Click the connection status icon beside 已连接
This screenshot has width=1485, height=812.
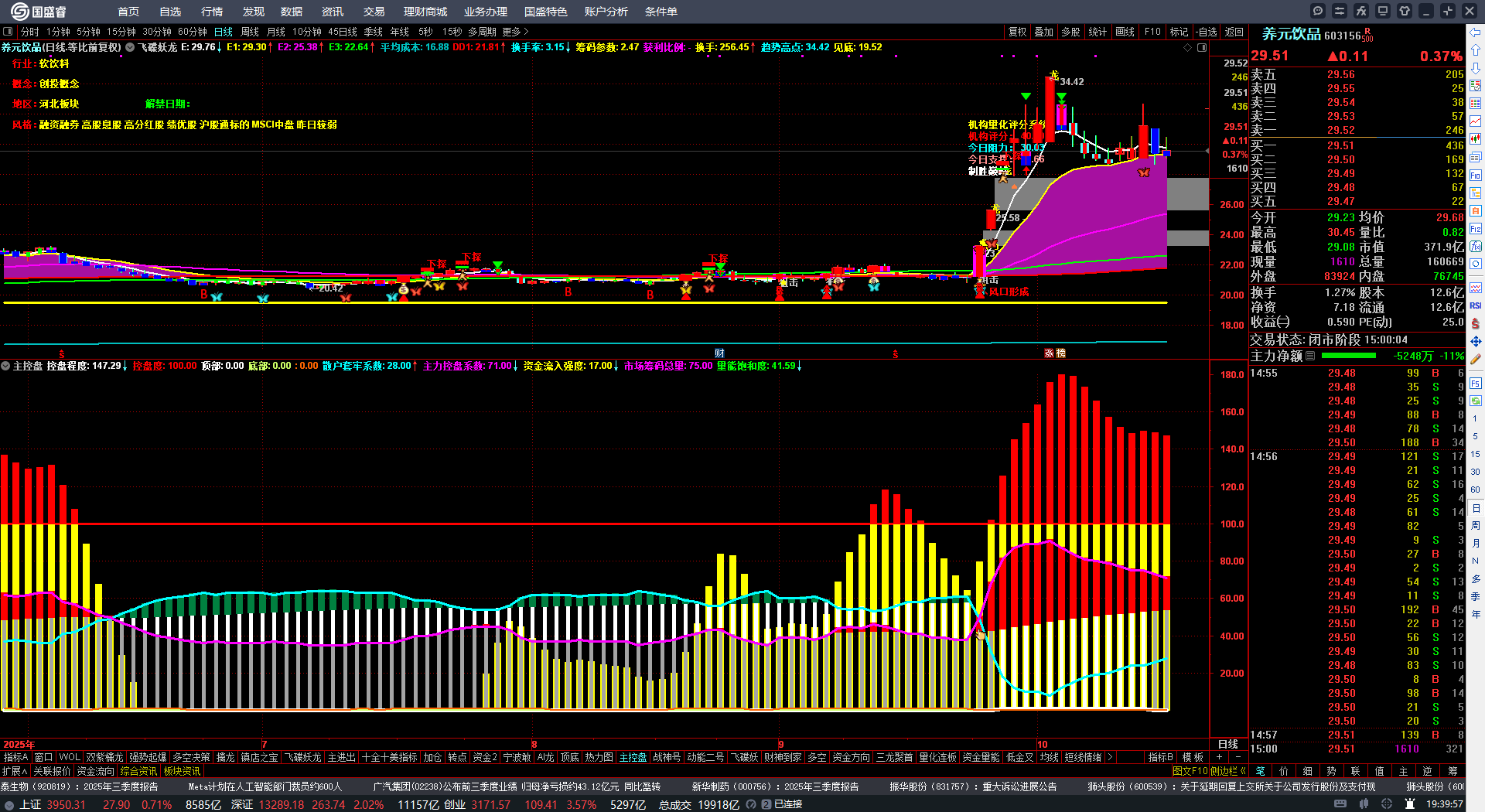(x=766, y=804)
